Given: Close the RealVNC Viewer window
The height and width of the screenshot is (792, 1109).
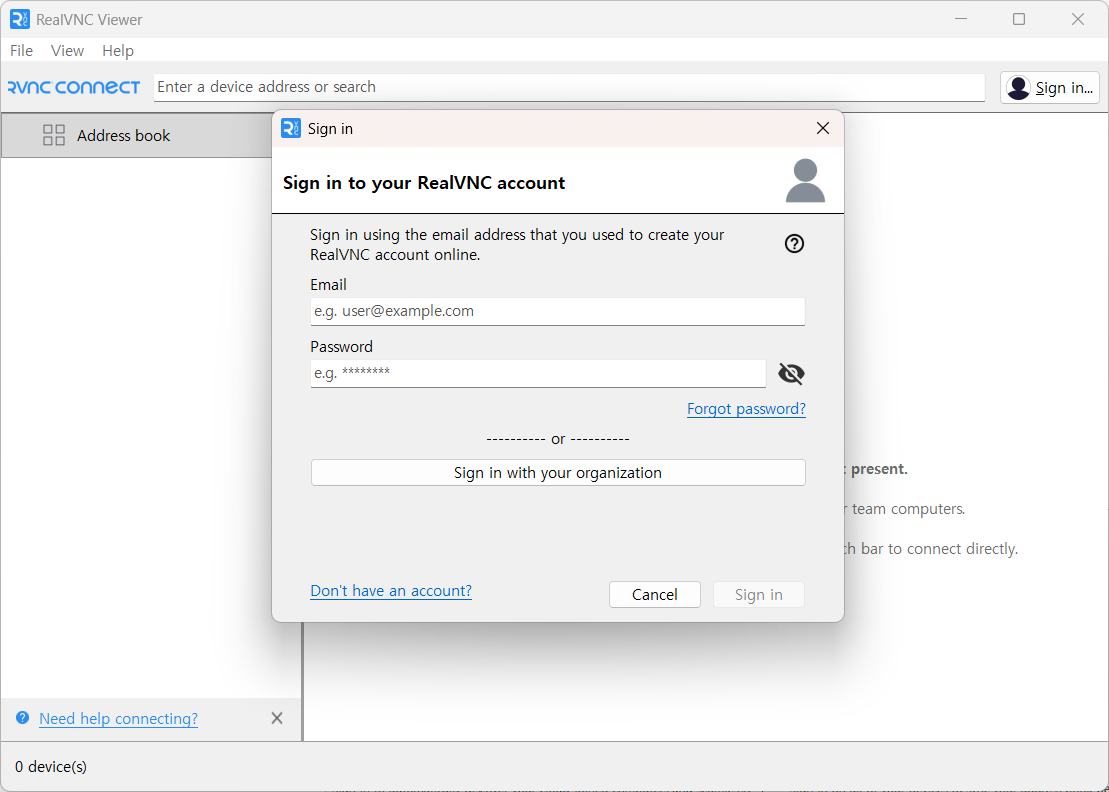Looking at the screenshot, I should 1078,19.
